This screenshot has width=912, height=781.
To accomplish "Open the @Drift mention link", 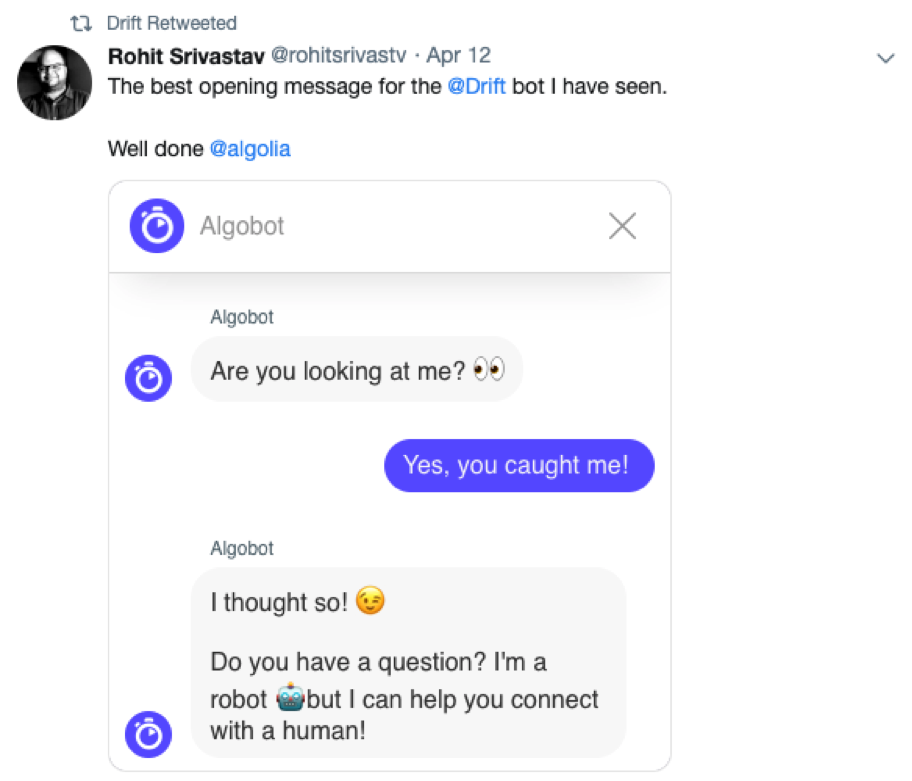I will (476, 86).
